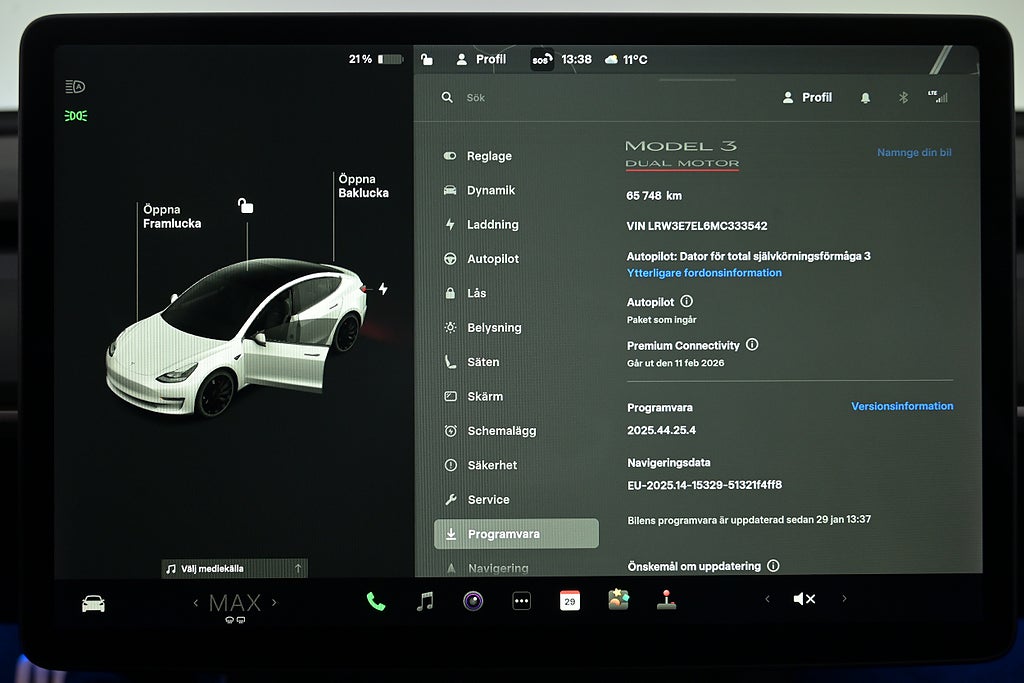
Task: Select Laddning in the settings menu
Action: (492, 225)
